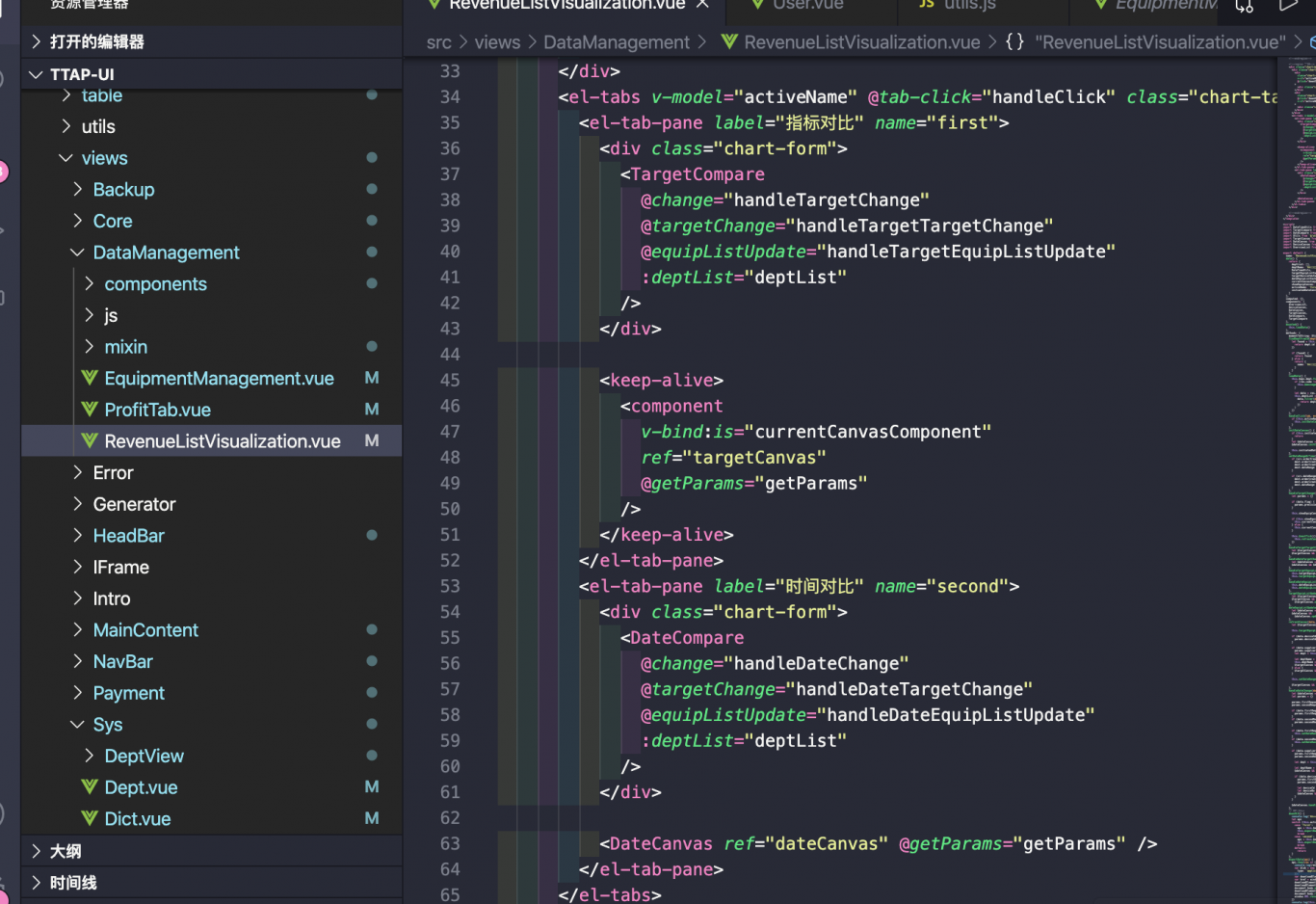
Task: Expand the 大纲 outline section
Action: coord(212,851)
